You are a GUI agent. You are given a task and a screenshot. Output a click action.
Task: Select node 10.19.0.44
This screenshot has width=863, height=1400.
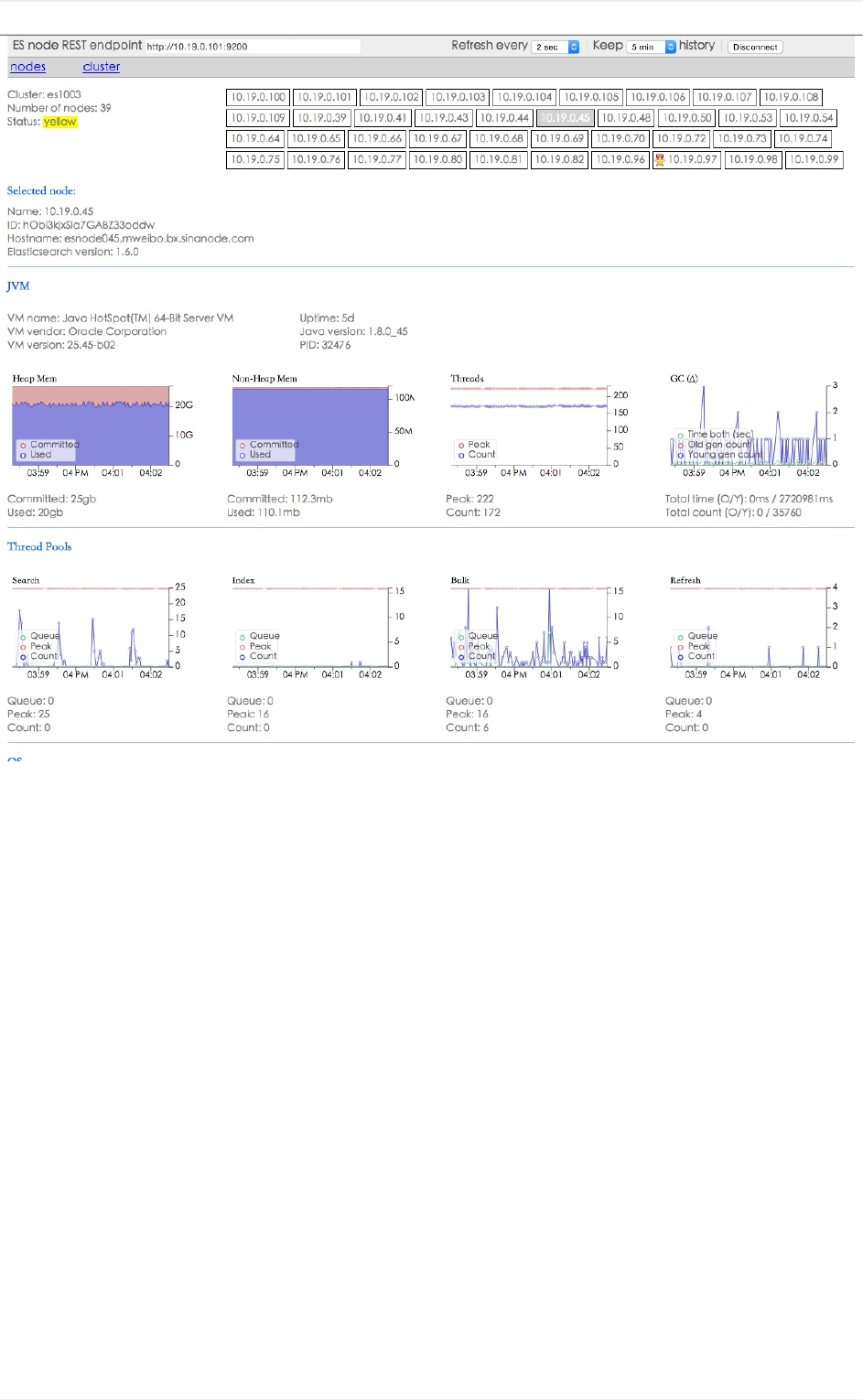tap(504, 118)
